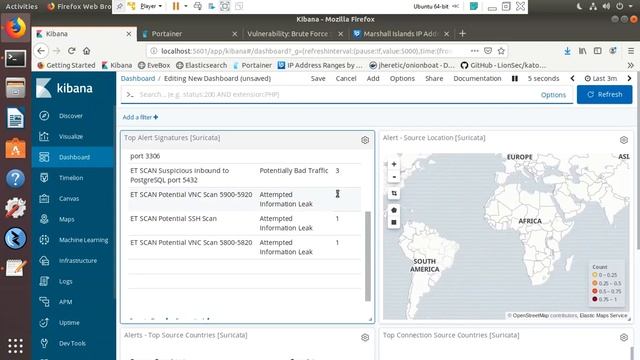The image size is (640, 360).
Task: Open dashboard Options menu item
Action: [x=402, y=78]
